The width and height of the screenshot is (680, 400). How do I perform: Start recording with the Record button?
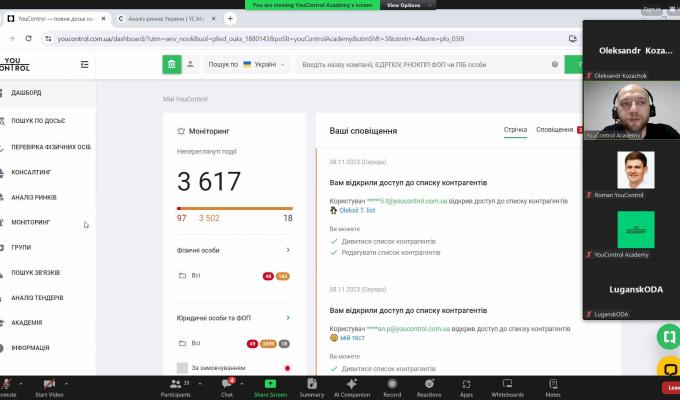(392, 387)
